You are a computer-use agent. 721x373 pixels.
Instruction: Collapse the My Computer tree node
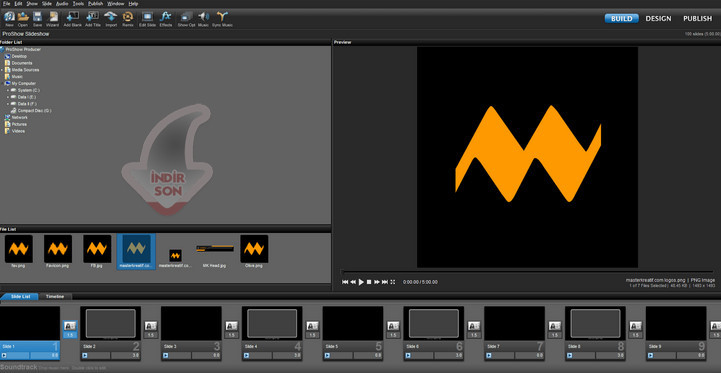(2, 84)
